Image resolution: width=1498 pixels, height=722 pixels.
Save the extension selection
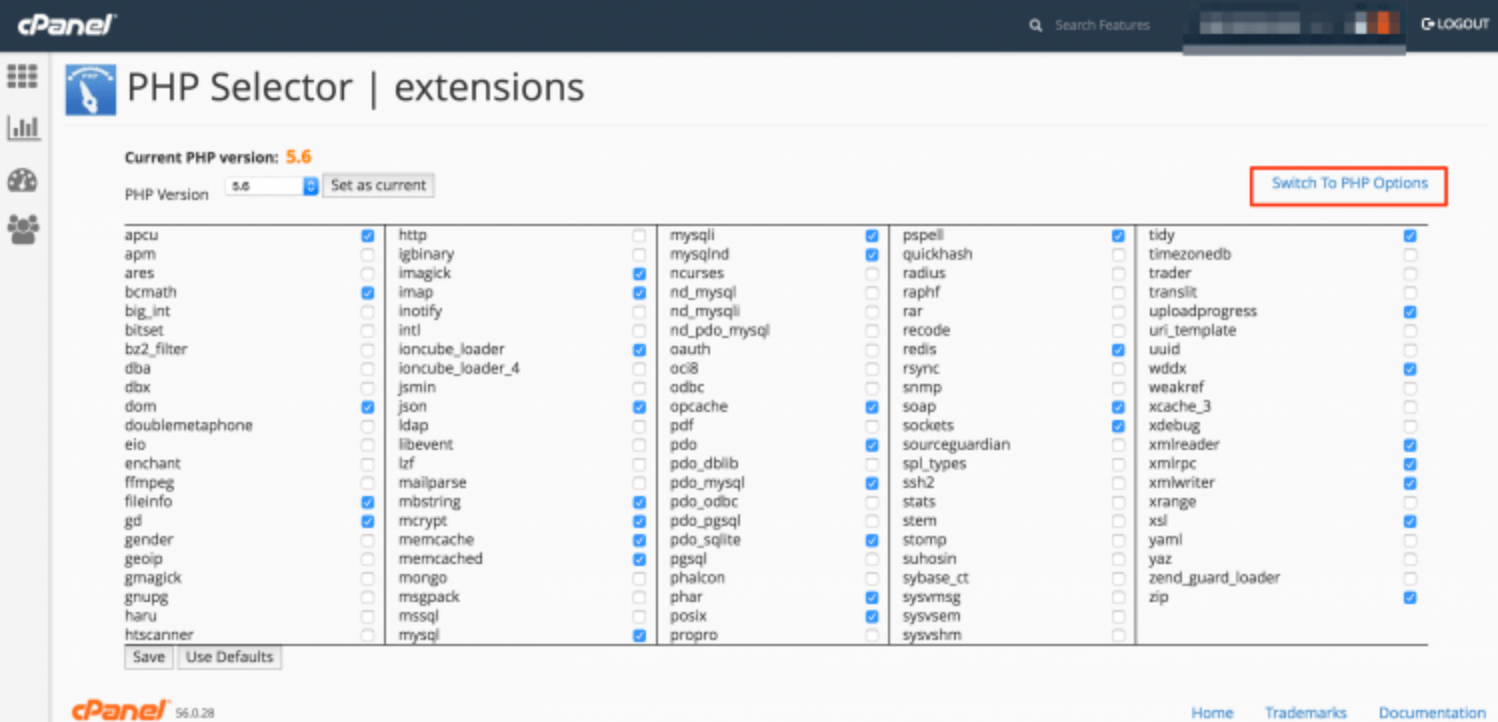(x=149, y=657)
